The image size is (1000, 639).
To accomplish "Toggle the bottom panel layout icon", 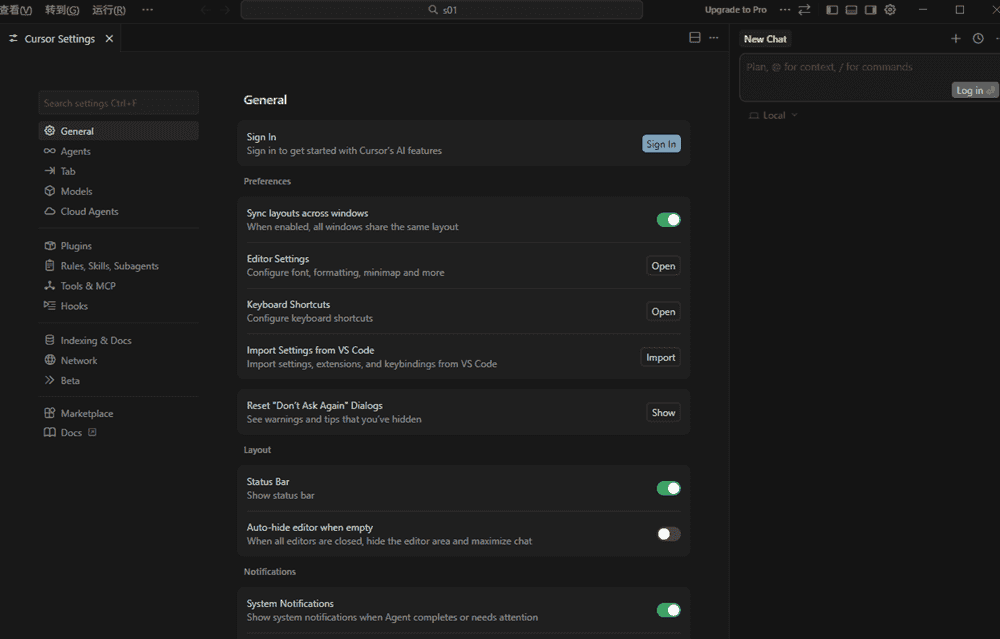I will tap(851, 10).
